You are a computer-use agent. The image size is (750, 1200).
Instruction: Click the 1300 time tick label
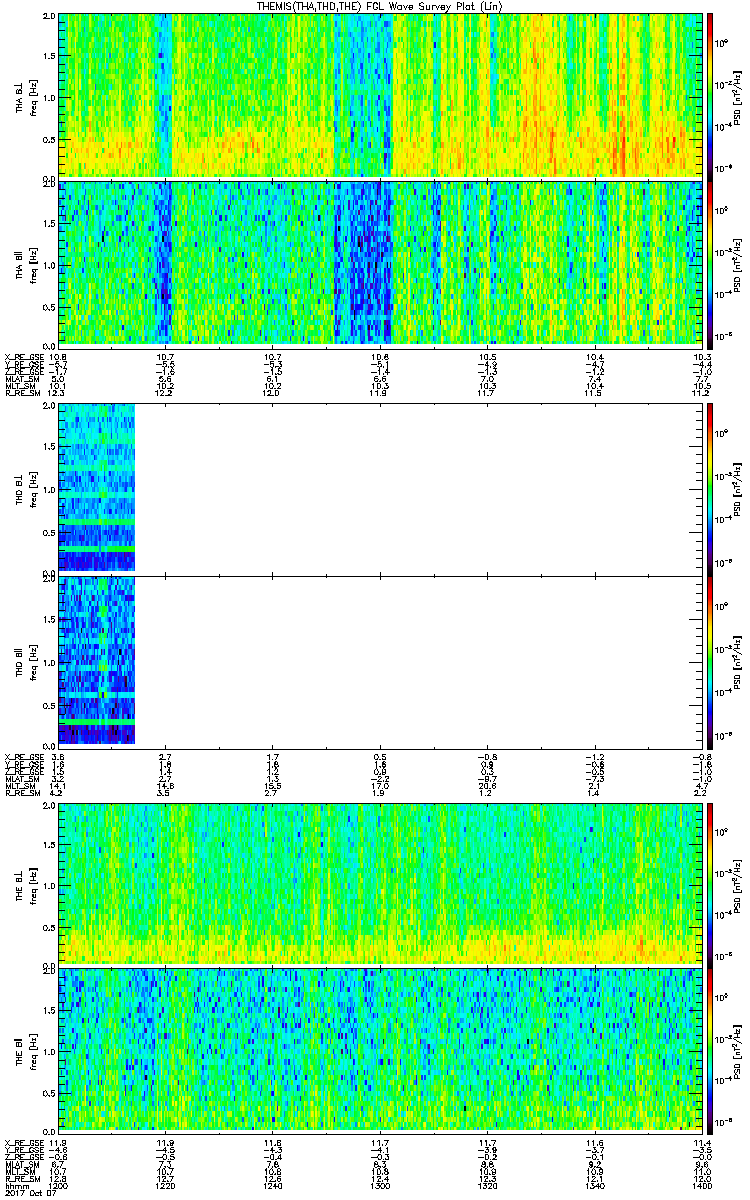pyautogui.click(x=380, y=1185)
